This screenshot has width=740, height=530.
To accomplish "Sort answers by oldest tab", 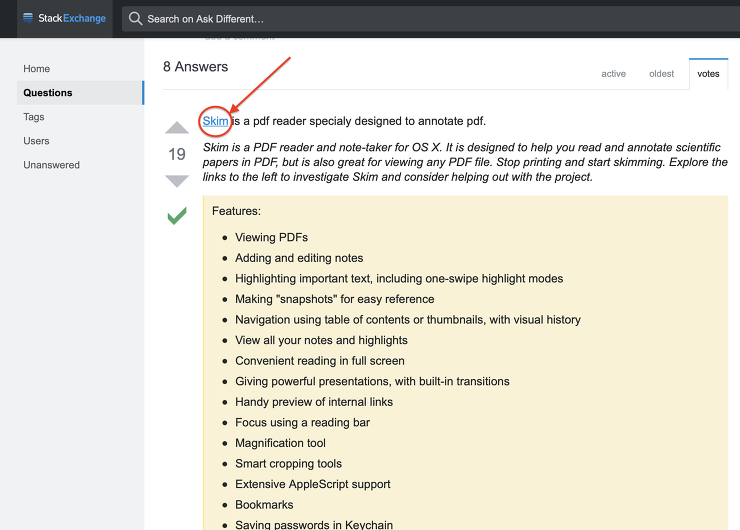I will pyautogui.click(x=661, y=73).
